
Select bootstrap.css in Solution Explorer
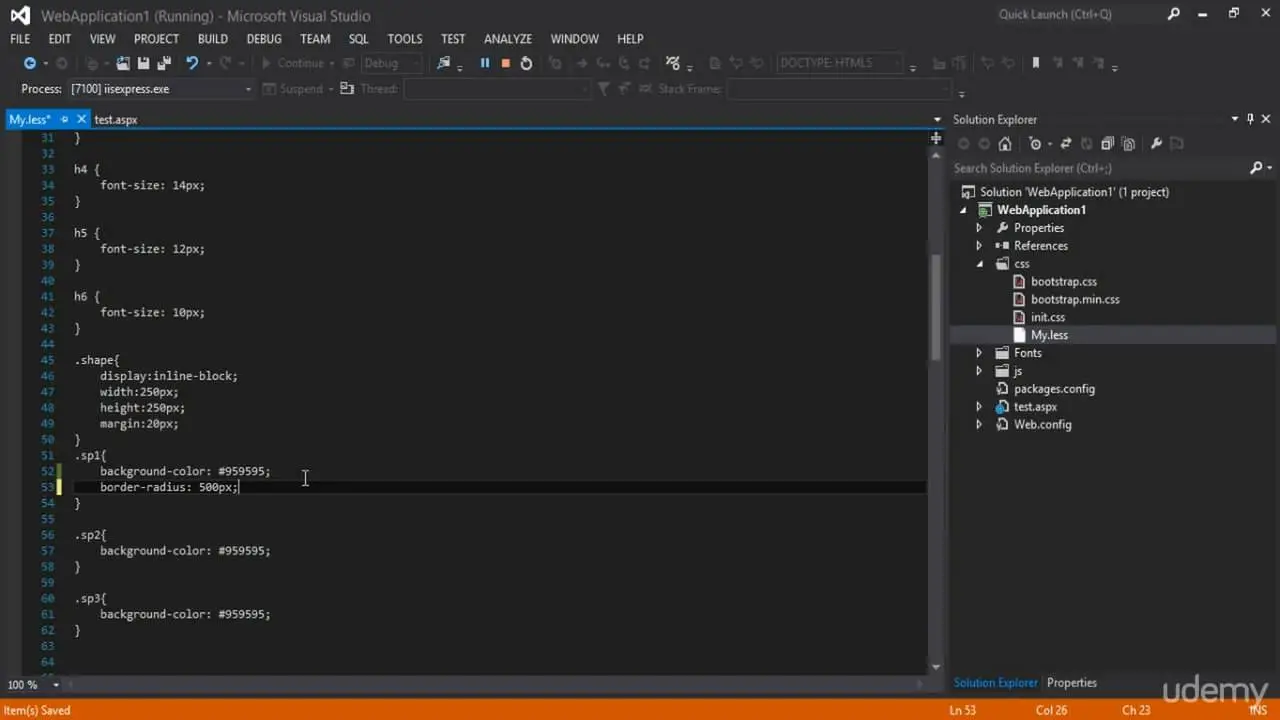(1064, 282)
